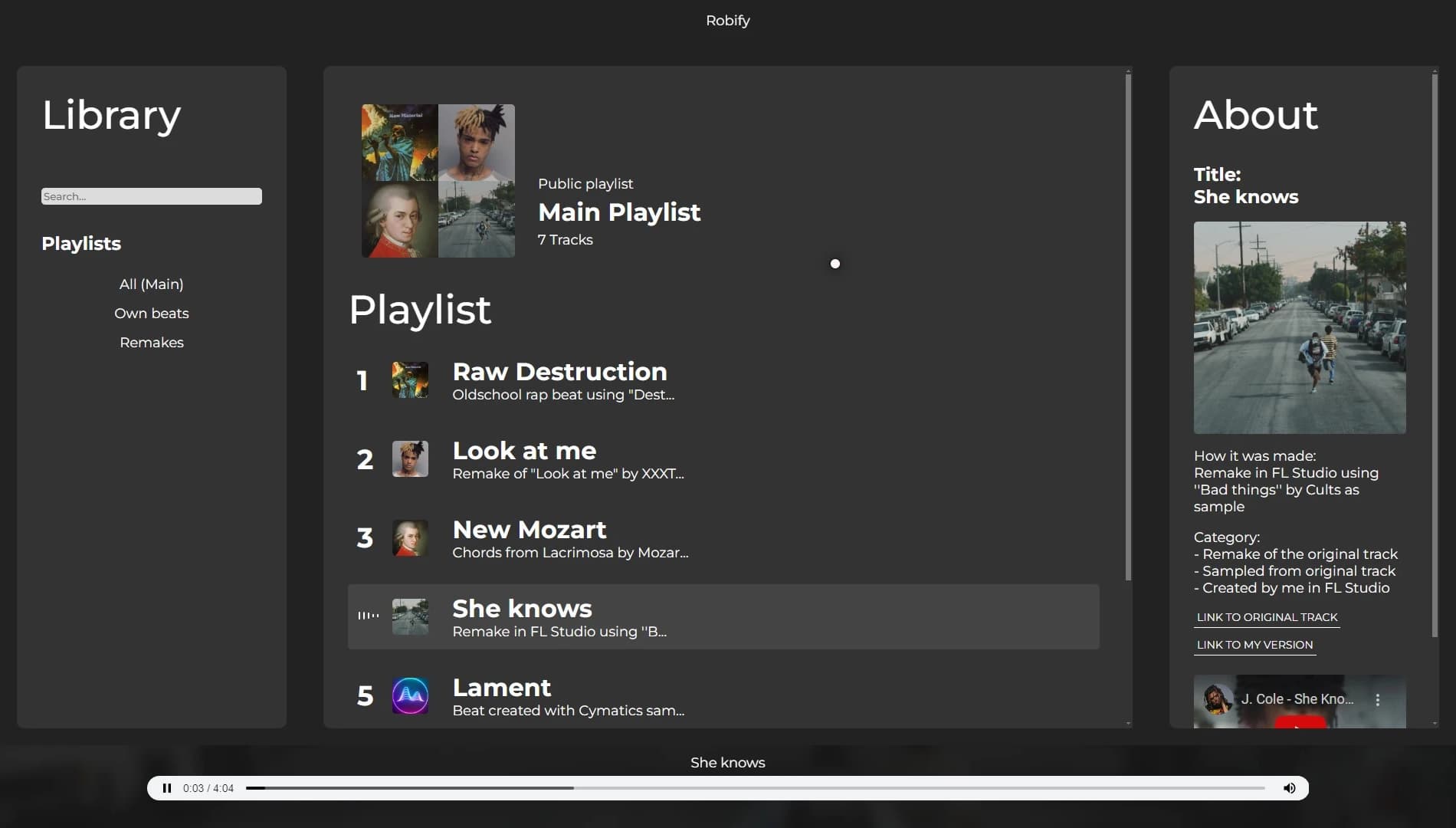Click the Main Playlist heading

[619, 212]
